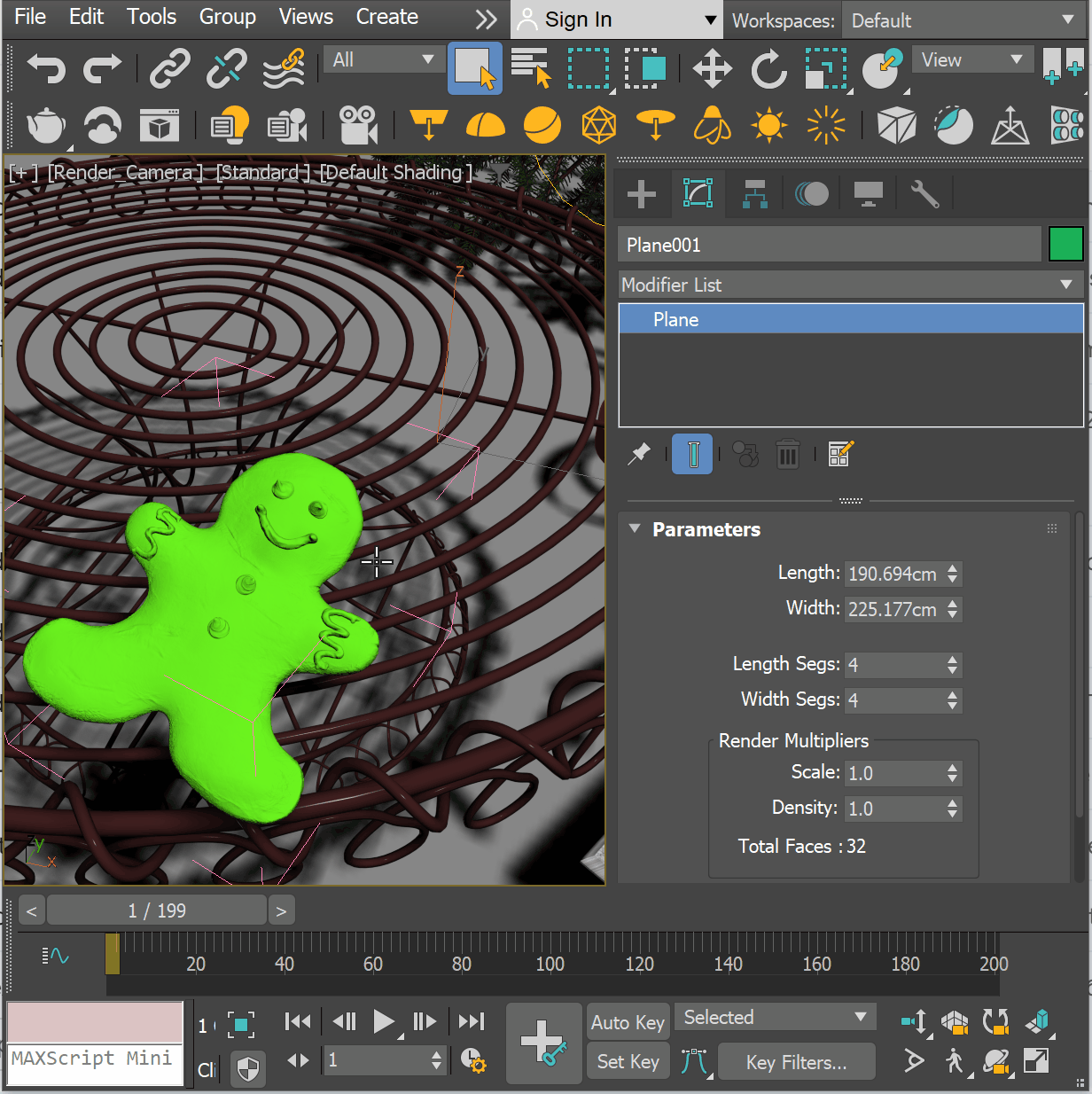Click the Key Filters button
The image size is (1092, 1094).
pos(796,1062)
